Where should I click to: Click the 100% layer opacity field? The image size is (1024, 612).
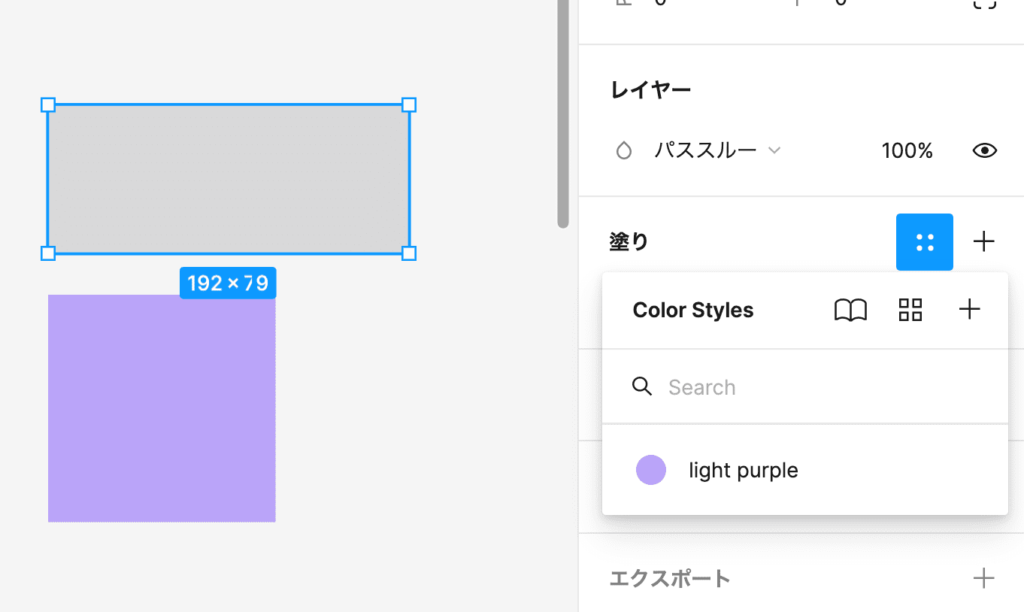pyautogui.click(x=906, y=151)
